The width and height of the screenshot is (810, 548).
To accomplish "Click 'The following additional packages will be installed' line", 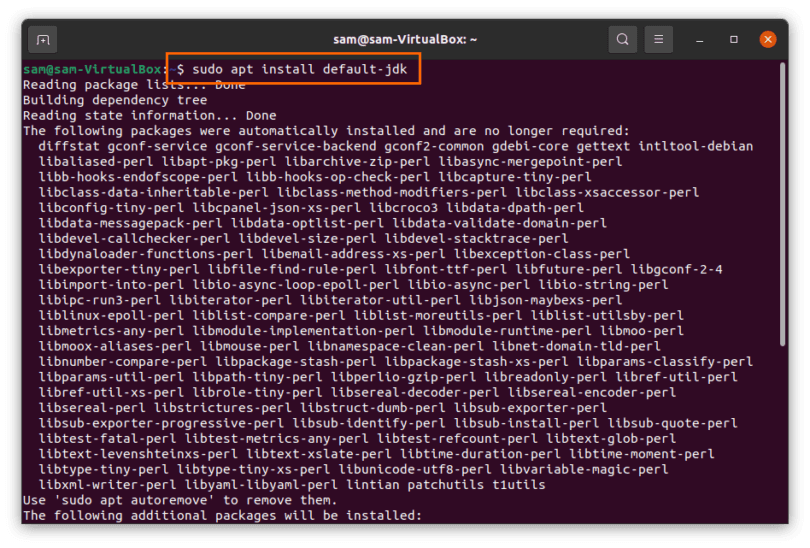I will pyautogui.click(x=222, y=515).
